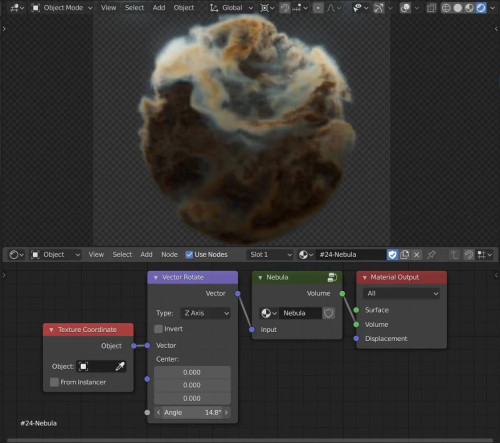Open the viewport shading options dropdown
Image resolution: width=500 pixels, height=443 pixels.
tap(492, 8)
